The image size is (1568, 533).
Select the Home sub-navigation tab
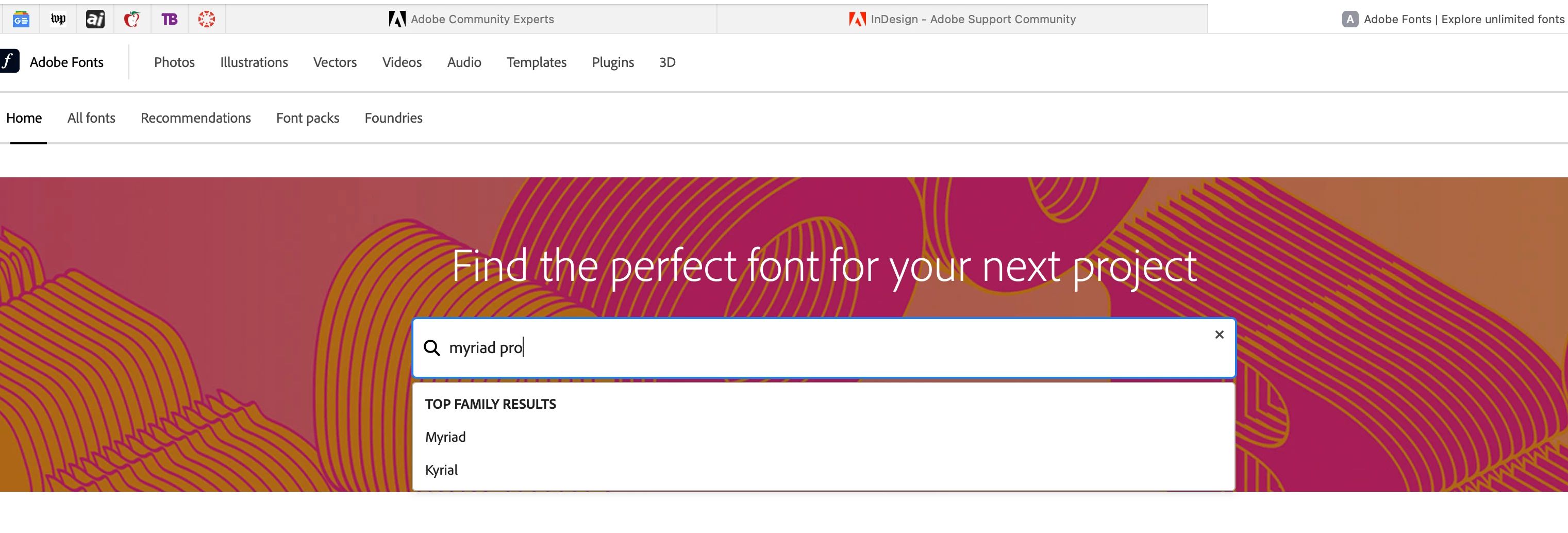(x=24, y=118)
